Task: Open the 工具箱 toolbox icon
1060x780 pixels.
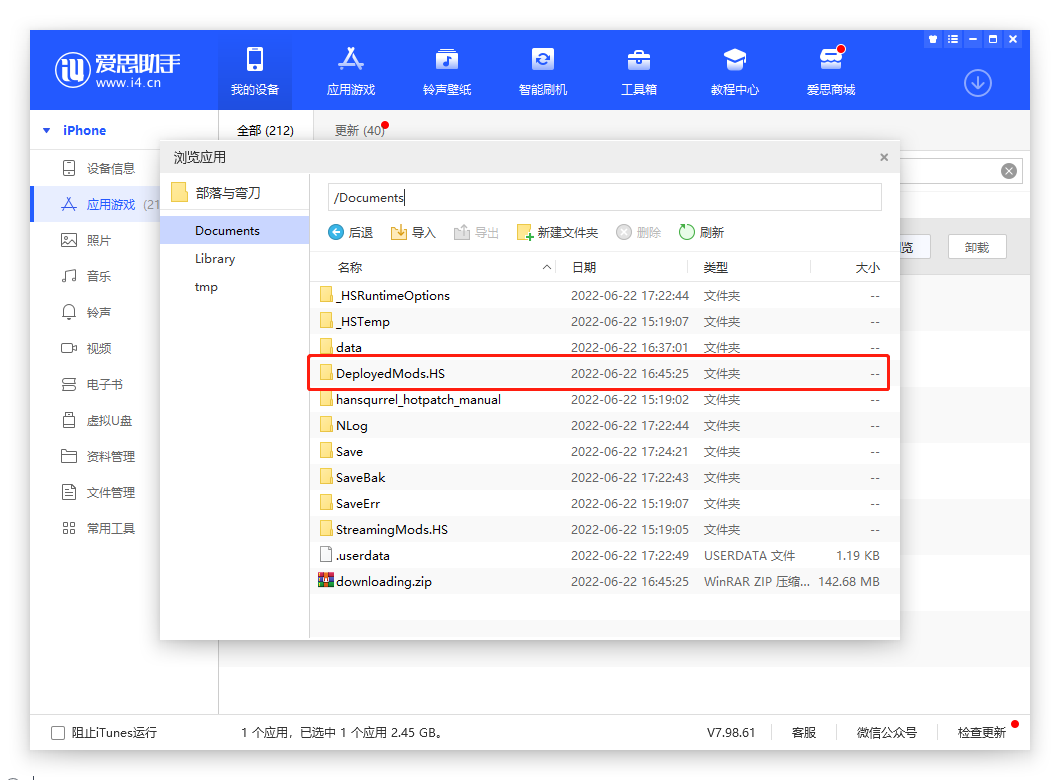Action: [639, 59]
